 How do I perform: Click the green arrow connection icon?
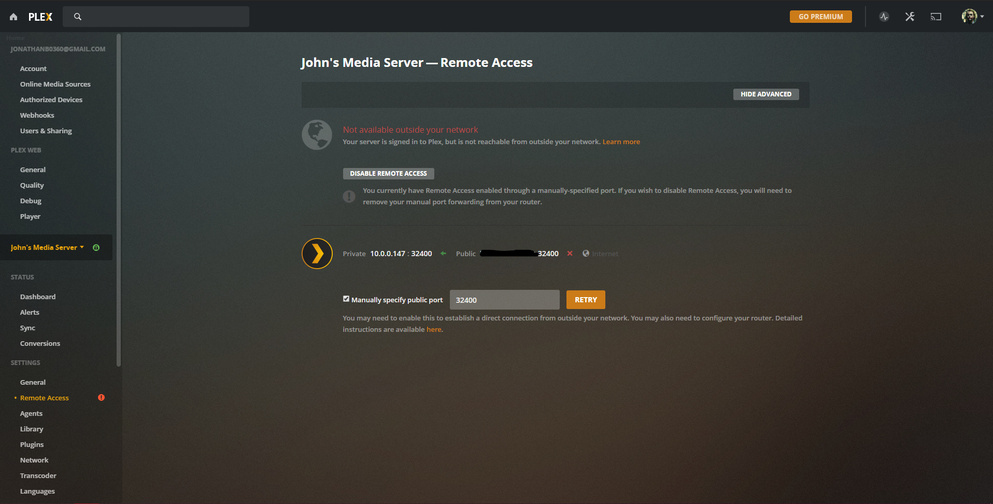[x=443, y=253]
